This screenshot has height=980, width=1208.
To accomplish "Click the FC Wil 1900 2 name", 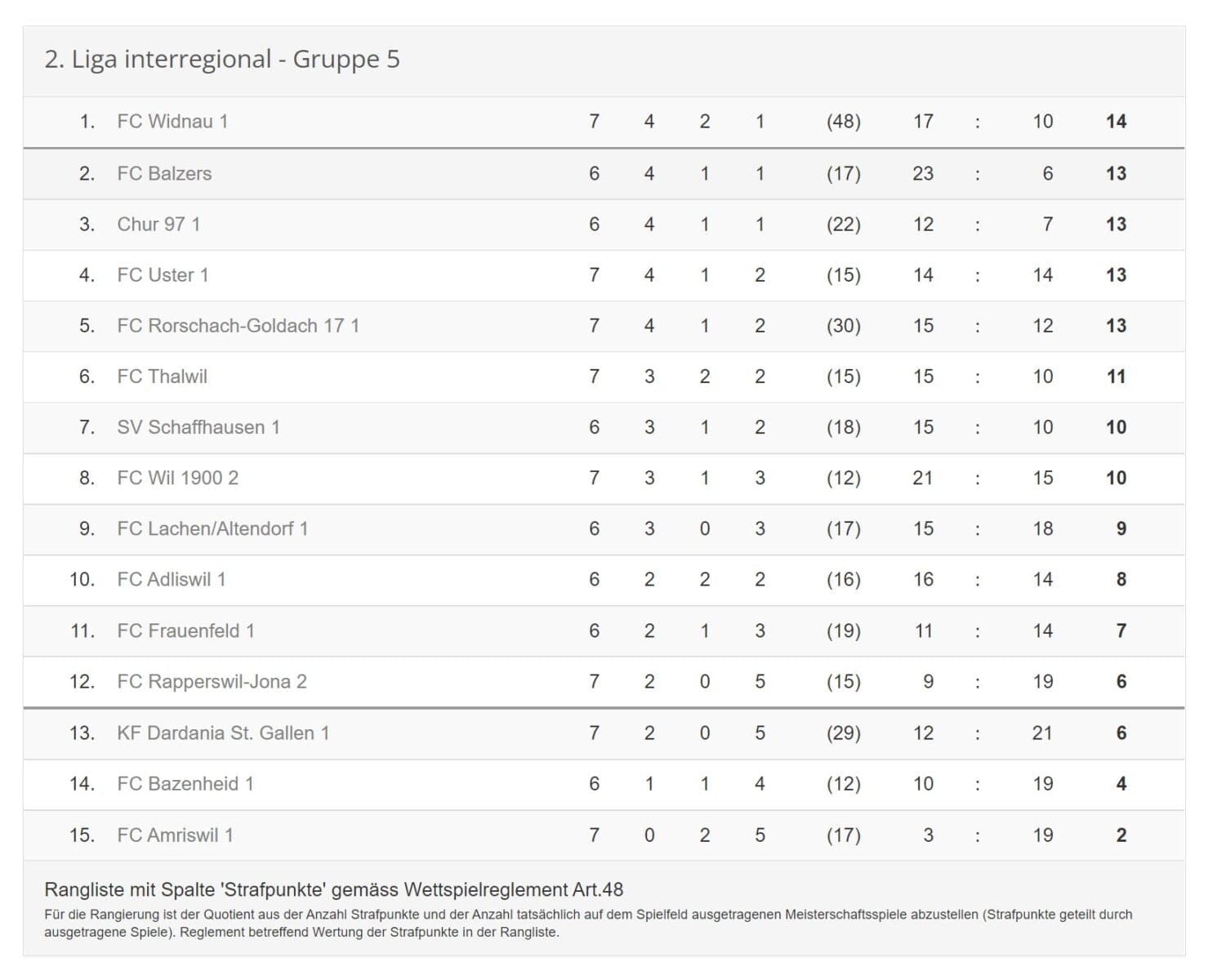I will [x=177, y=478].
